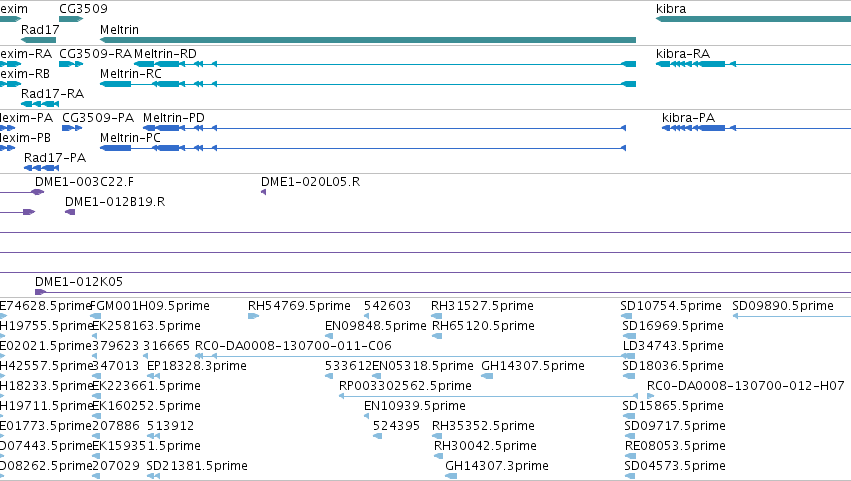Click the CG3509-PA protein label
The height and width of the screenshot is (481, 851).
click(x=98, y=118)
